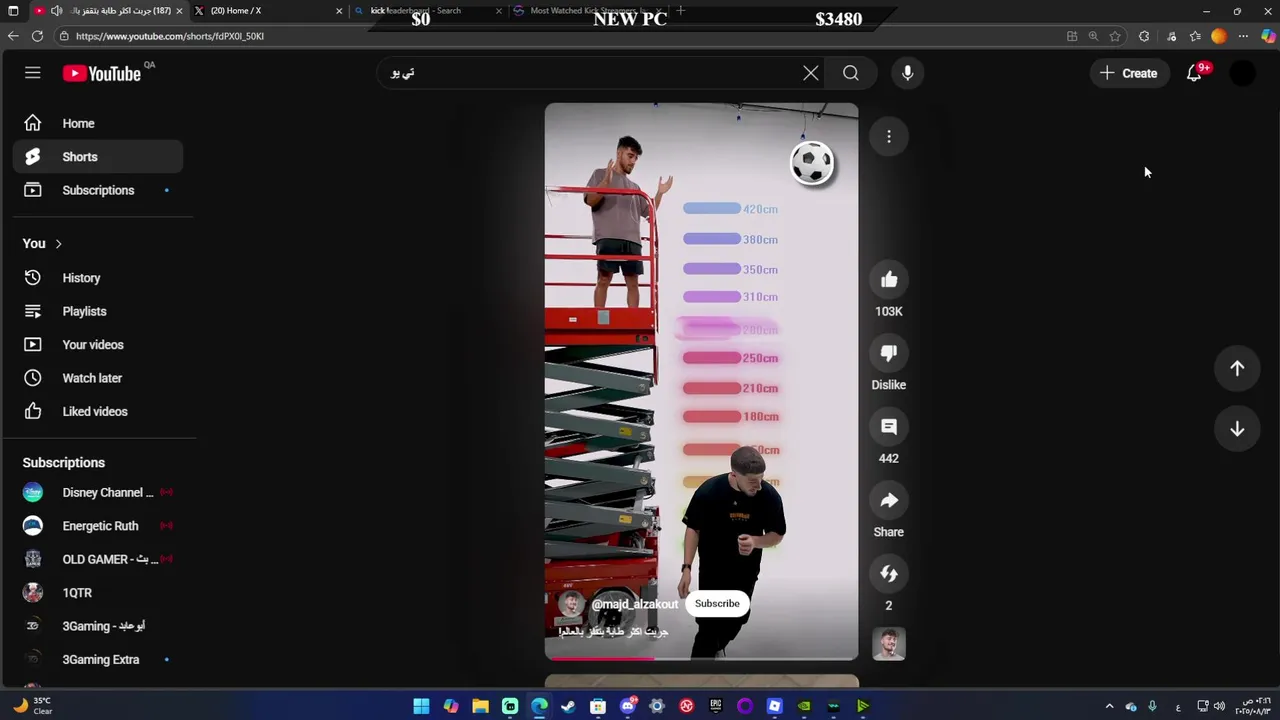
Task: Subscribe to @majd_alzakout
Action: pos(717,604)
